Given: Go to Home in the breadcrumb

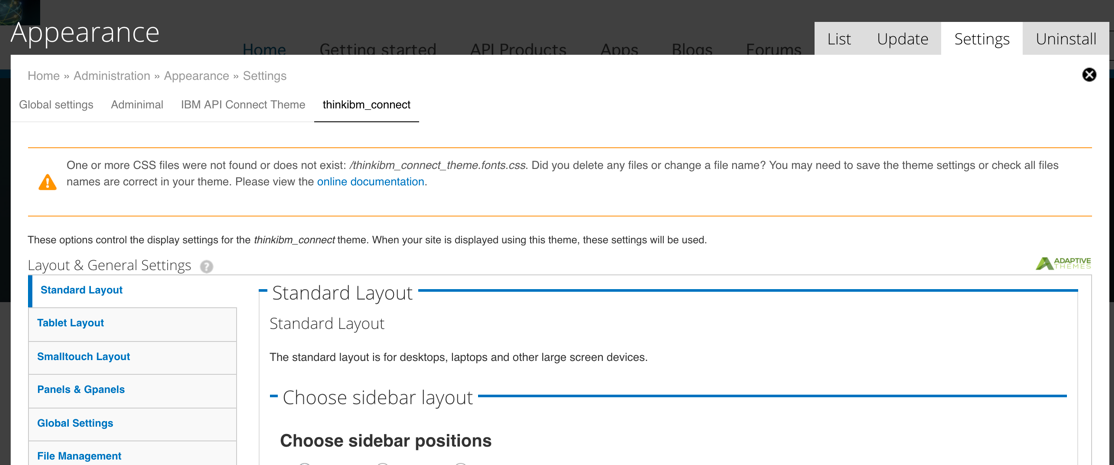Looking at the screenshot, I should [43, 75].
